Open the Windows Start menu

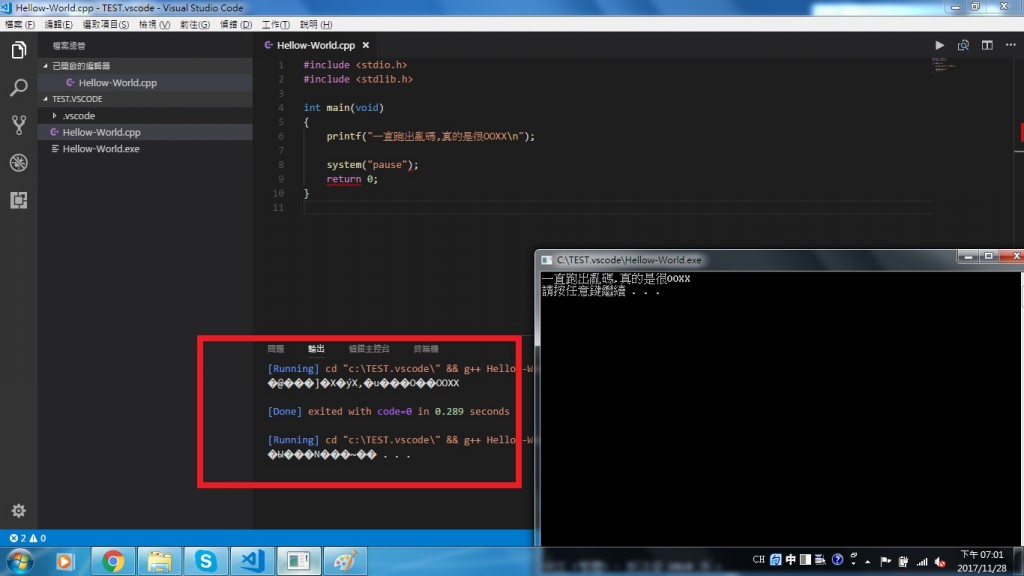tap(20, 561)
